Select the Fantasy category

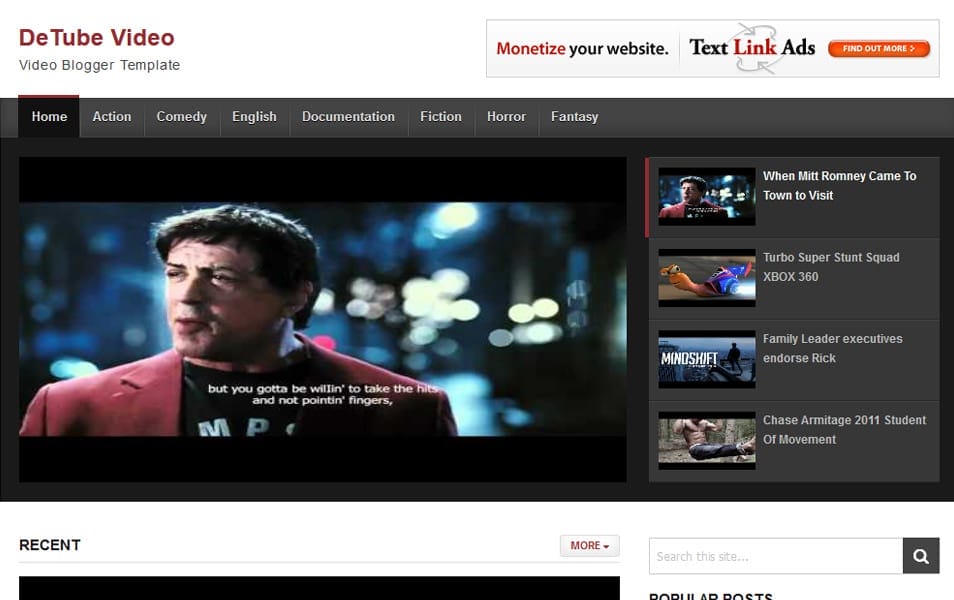pyautogui.click(x=574, y=116)
